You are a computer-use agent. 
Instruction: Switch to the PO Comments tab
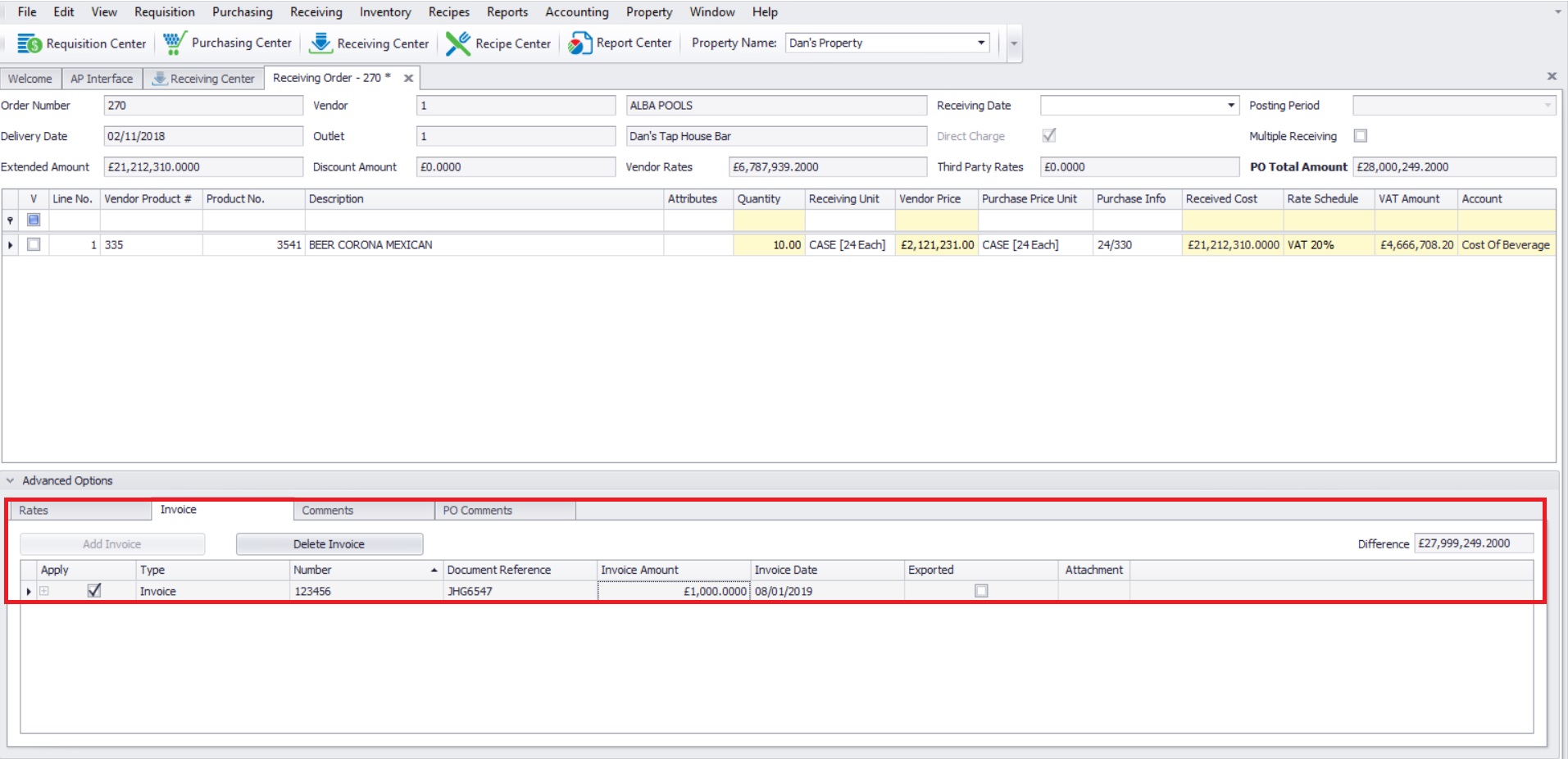coord(505,510)
